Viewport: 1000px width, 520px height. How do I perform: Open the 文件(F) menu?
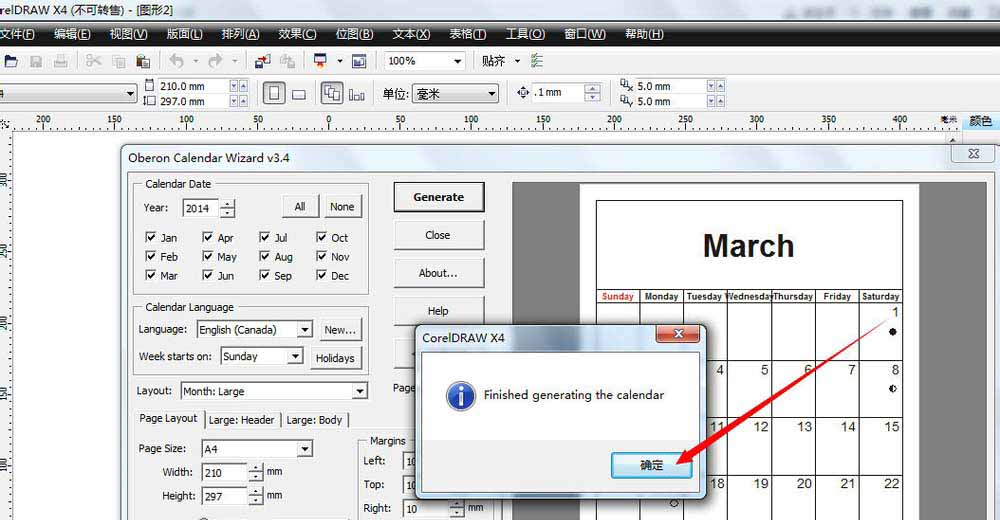[17, 34]
